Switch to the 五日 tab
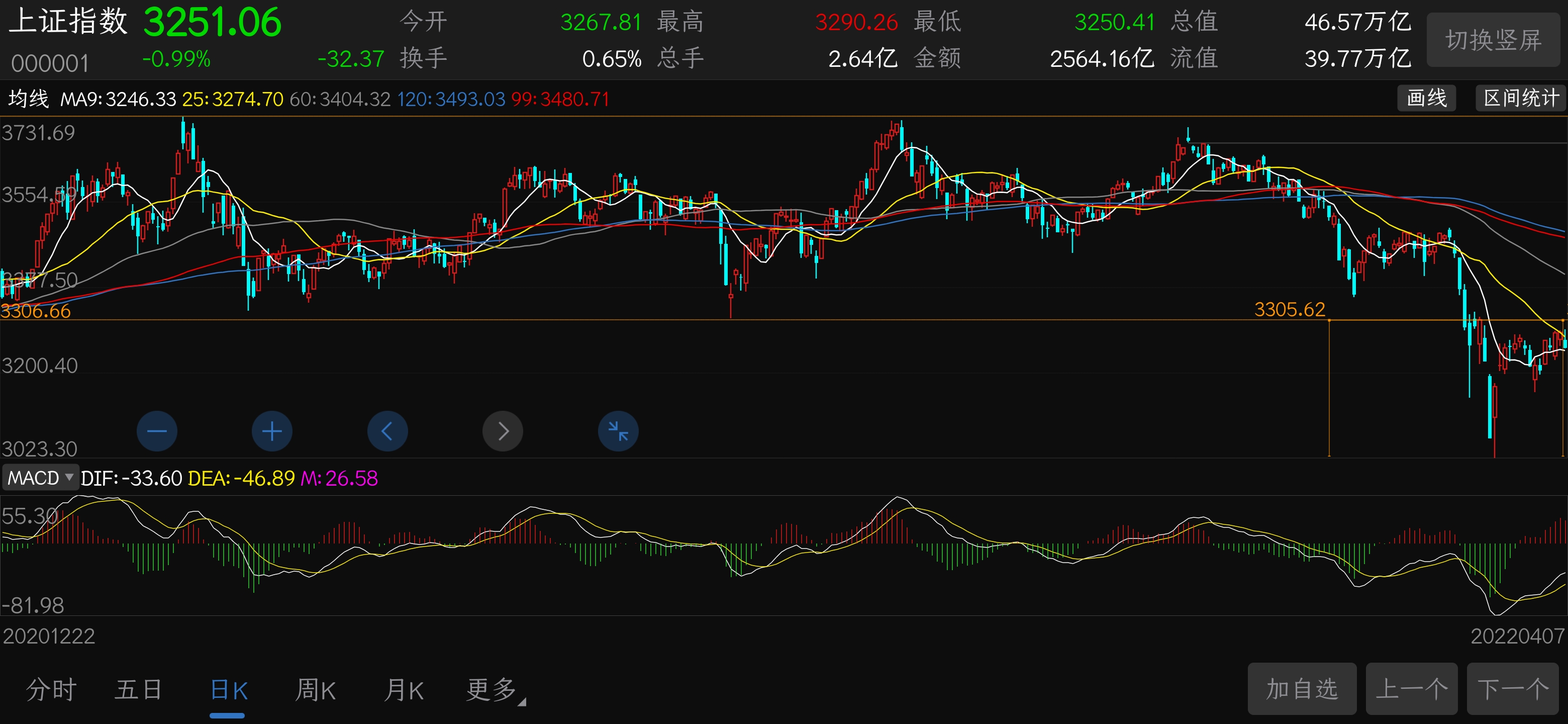 (x=138, y=690)
